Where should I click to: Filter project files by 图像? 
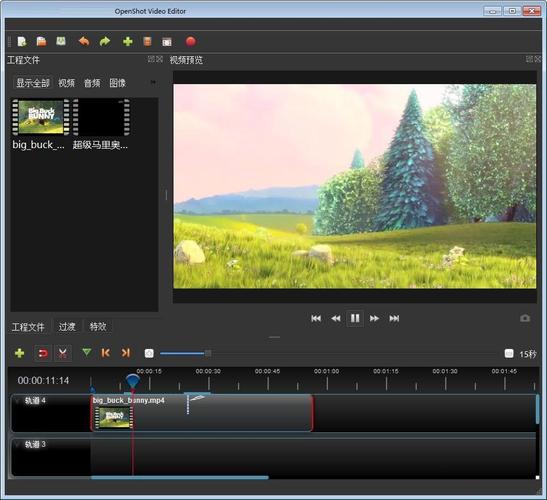(x=118, y=83)
